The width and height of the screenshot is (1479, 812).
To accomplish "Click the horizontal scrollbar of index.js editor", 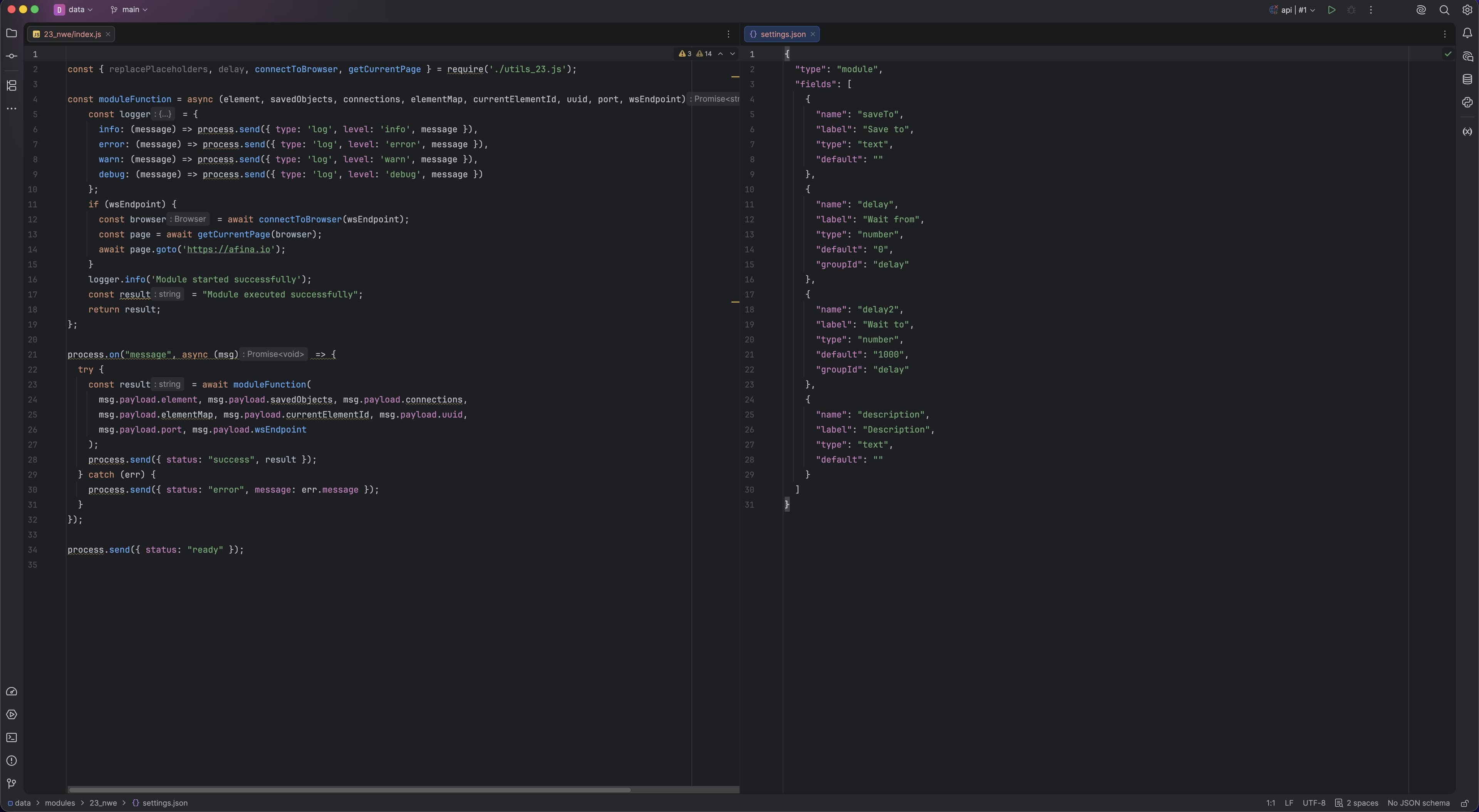I will [349, 790].
